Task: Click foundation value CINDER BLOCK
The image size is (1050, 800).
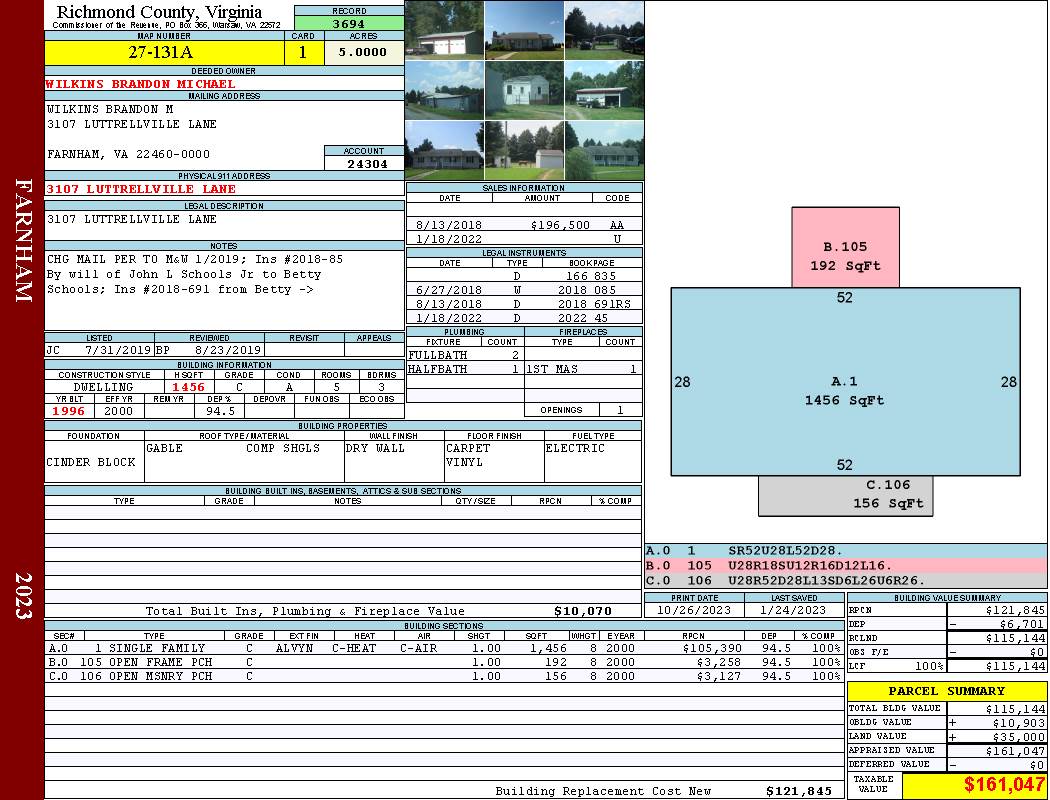Action: point(90,462)
